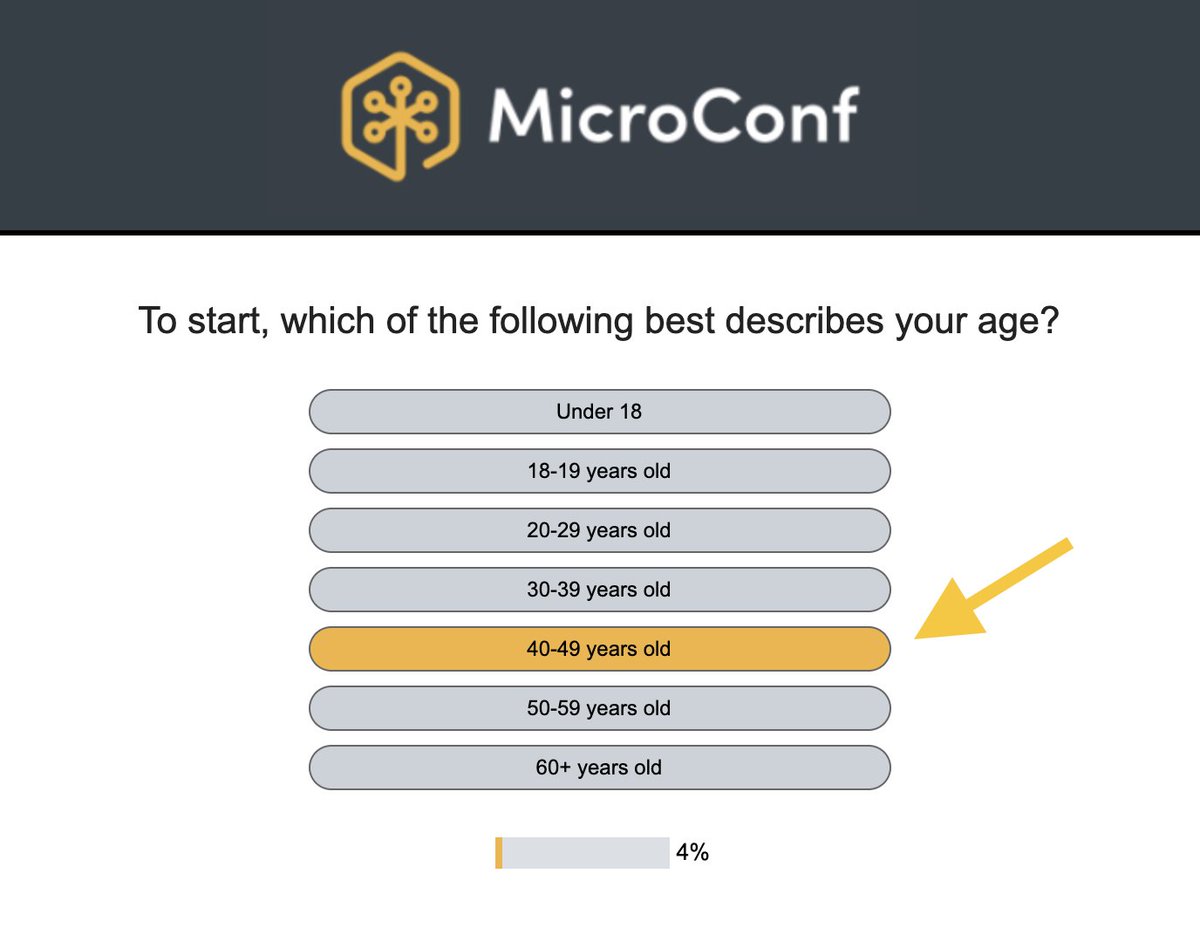The width and height of the screenshot is (1200, 928).
Task: Click the gray unfilled part of progress bar
Action: 585,853
